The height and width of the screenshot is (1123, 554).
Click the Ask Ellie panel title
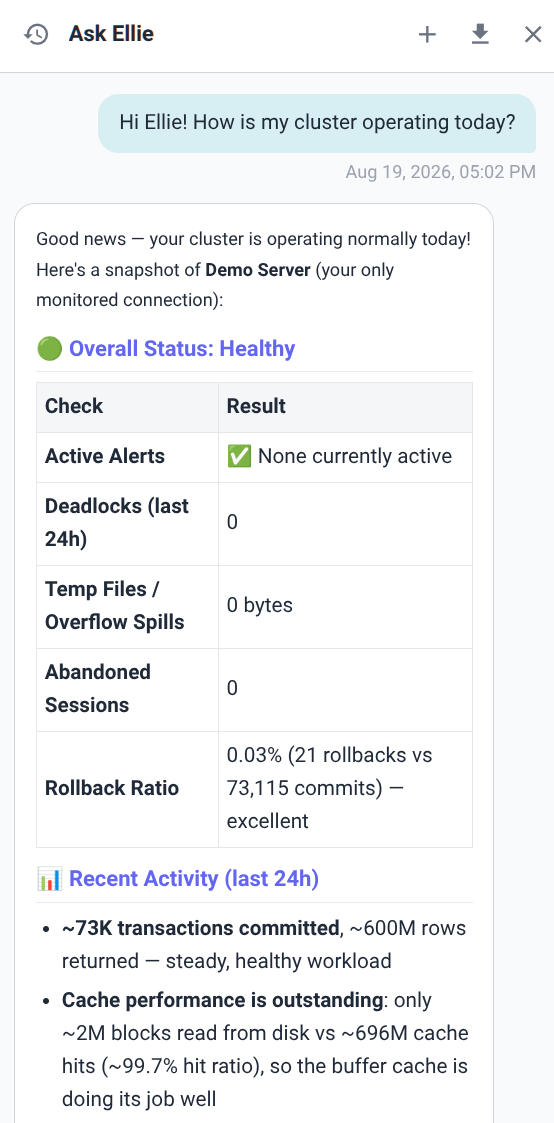point(111,34)
